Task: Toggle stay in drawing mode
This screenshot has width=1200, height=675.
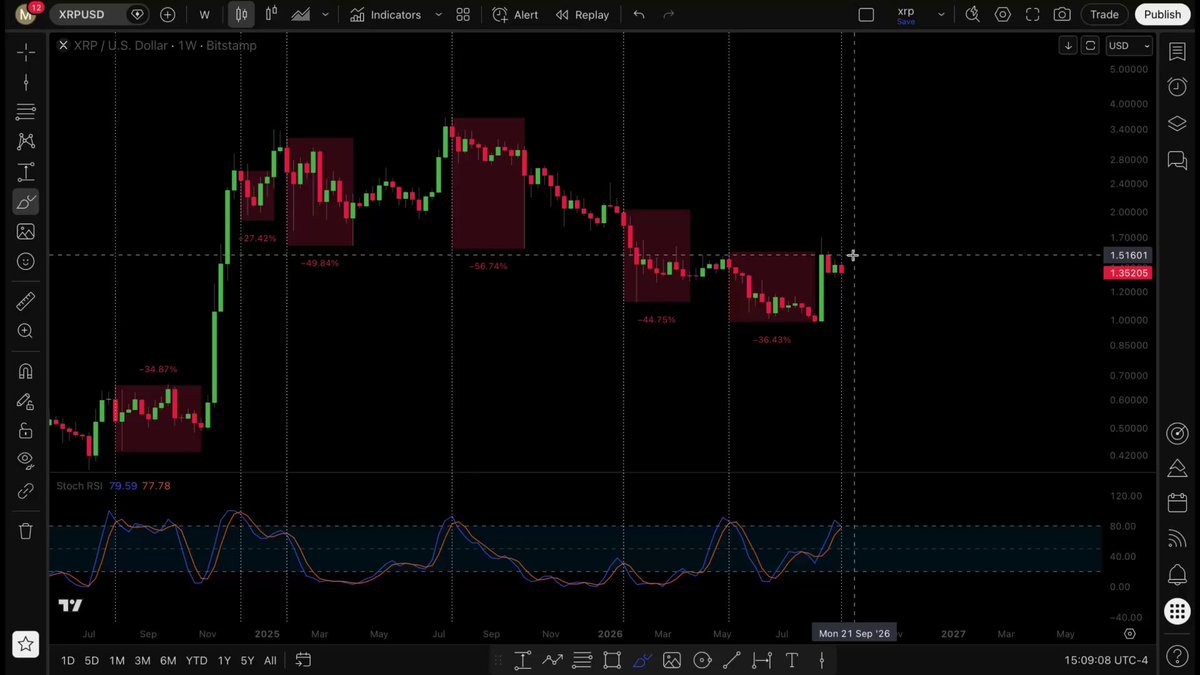Action: (x=26, y=401)
